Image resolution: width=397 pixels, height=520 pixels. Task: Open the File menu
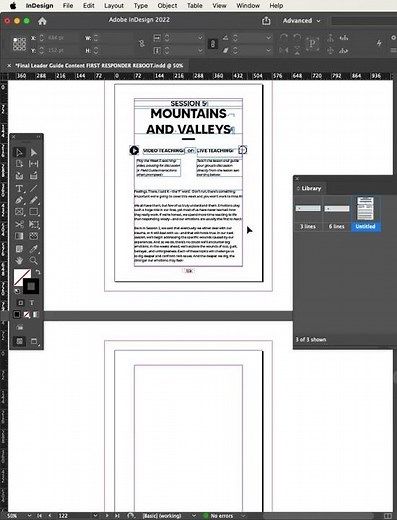pos(68,6)
